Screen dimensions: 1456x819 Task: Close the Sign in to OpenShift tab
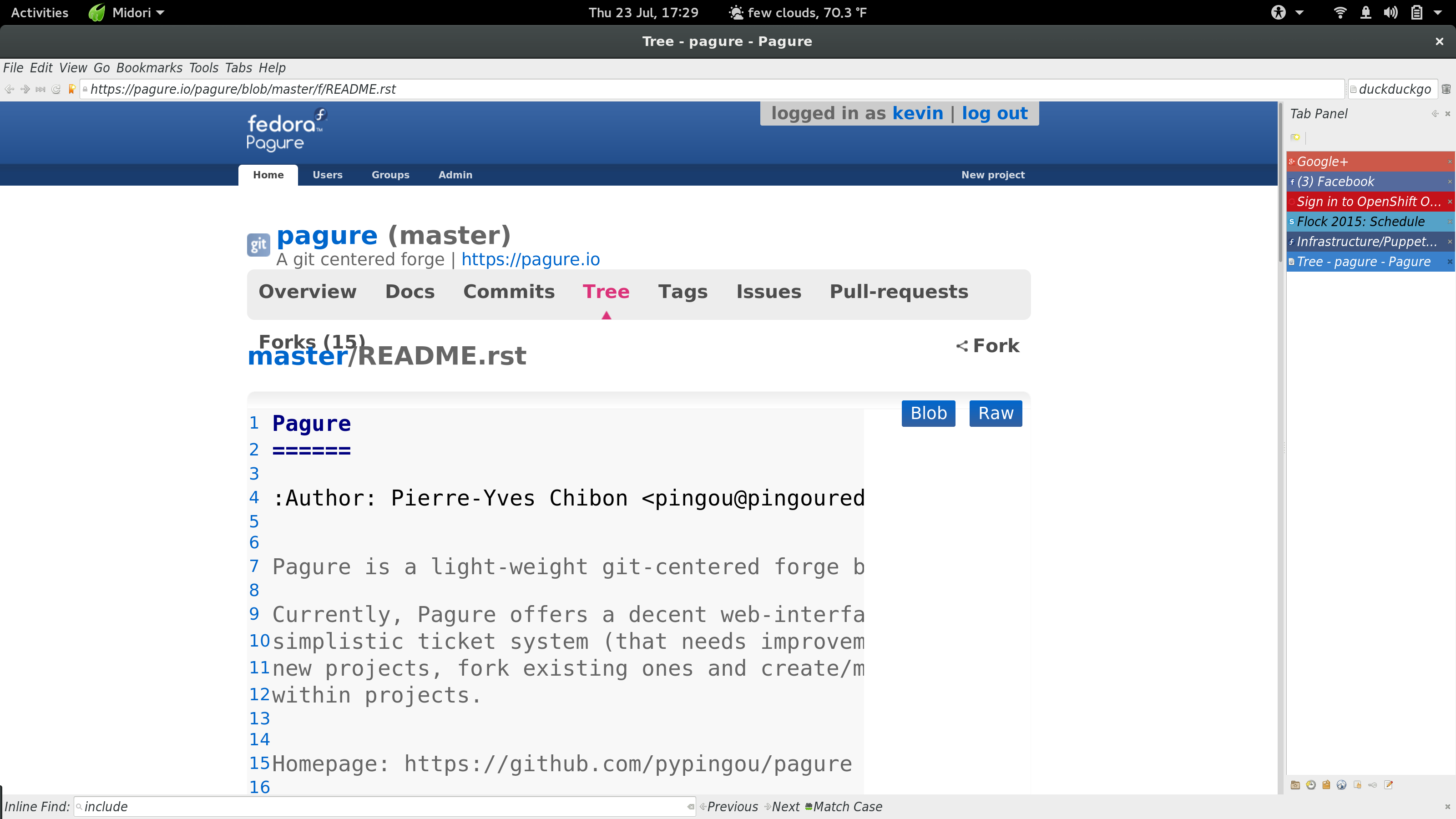coord(1450,202)
